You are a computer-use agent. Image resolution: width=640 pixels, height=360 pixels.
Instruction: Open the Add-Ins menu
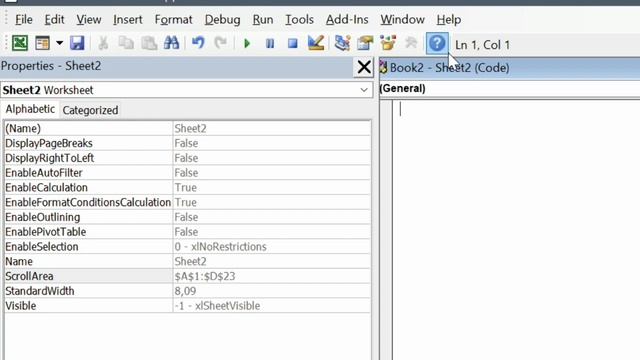(347, 19)
